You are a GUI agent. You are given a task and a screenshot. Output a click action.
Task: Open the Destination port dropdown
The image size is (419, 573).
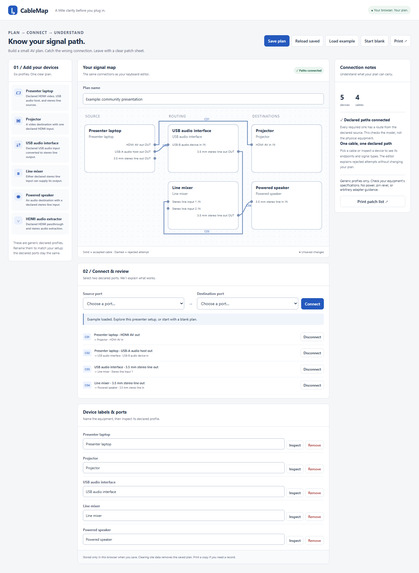tap(248, 304)
